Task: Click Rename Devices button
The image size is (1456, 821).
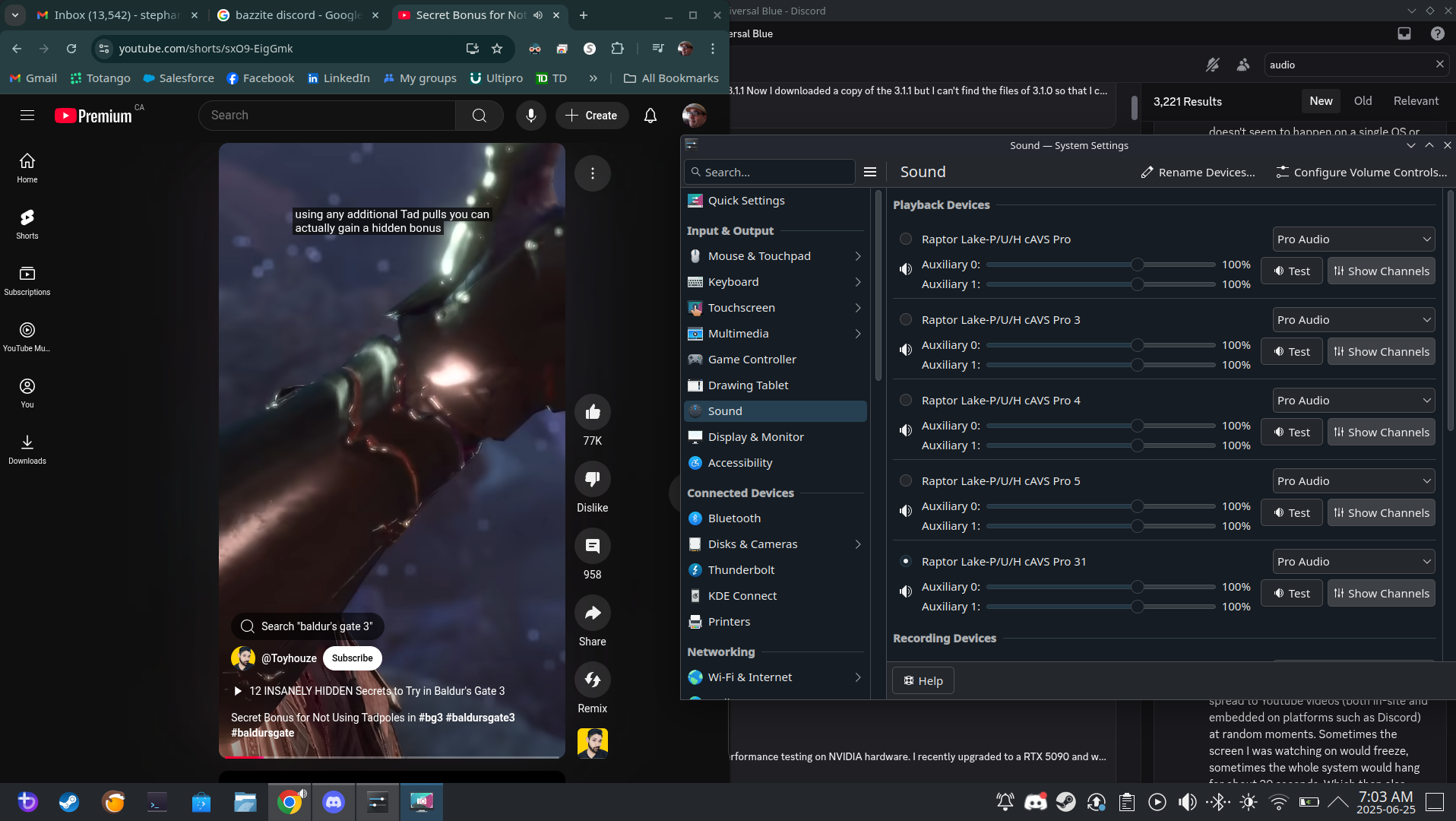Action: [1198, 173]
